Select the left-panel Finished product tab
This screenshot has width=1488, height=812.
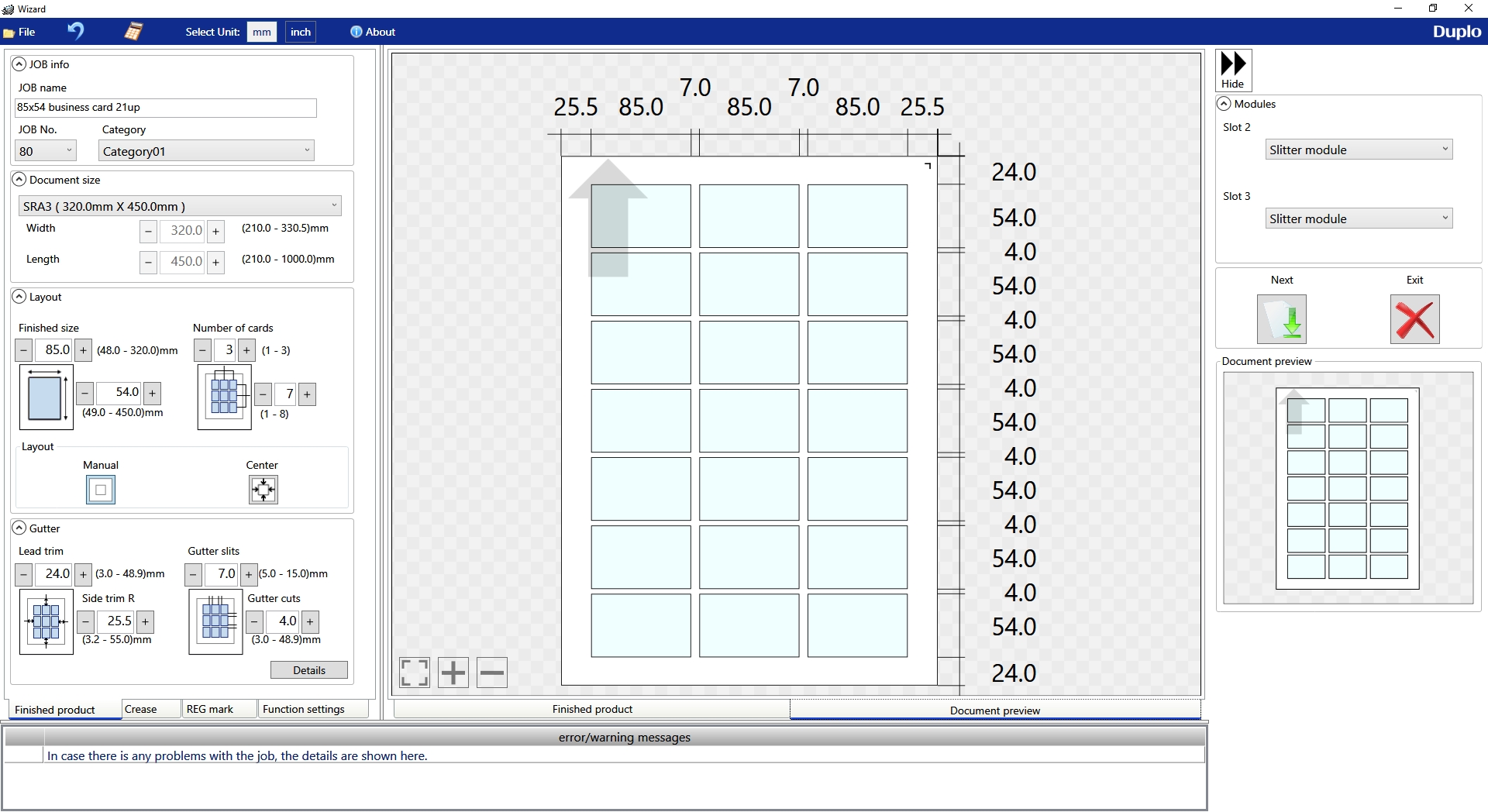coord(65,710)
